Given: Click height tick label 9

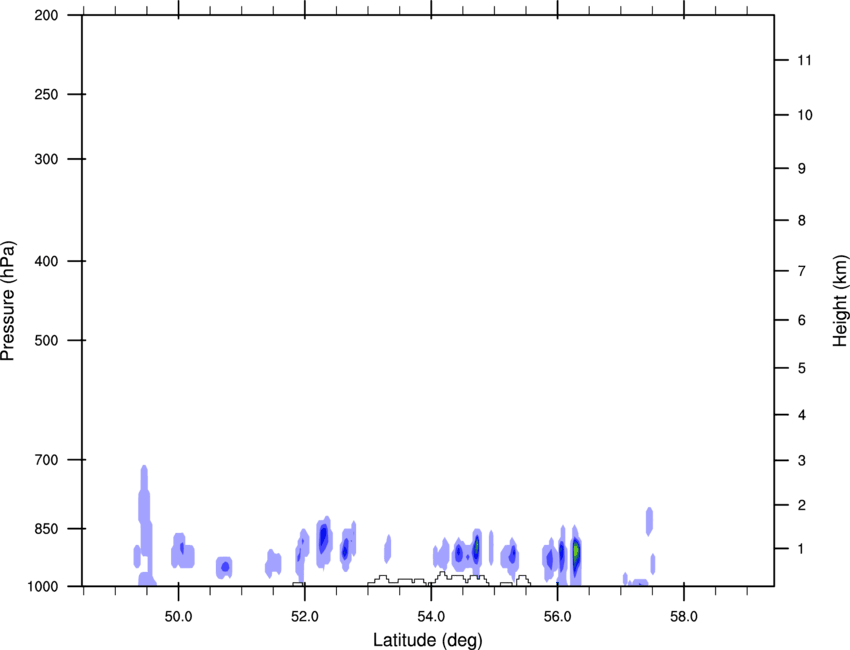Looking at the screenshot, I should pos(802,169).
